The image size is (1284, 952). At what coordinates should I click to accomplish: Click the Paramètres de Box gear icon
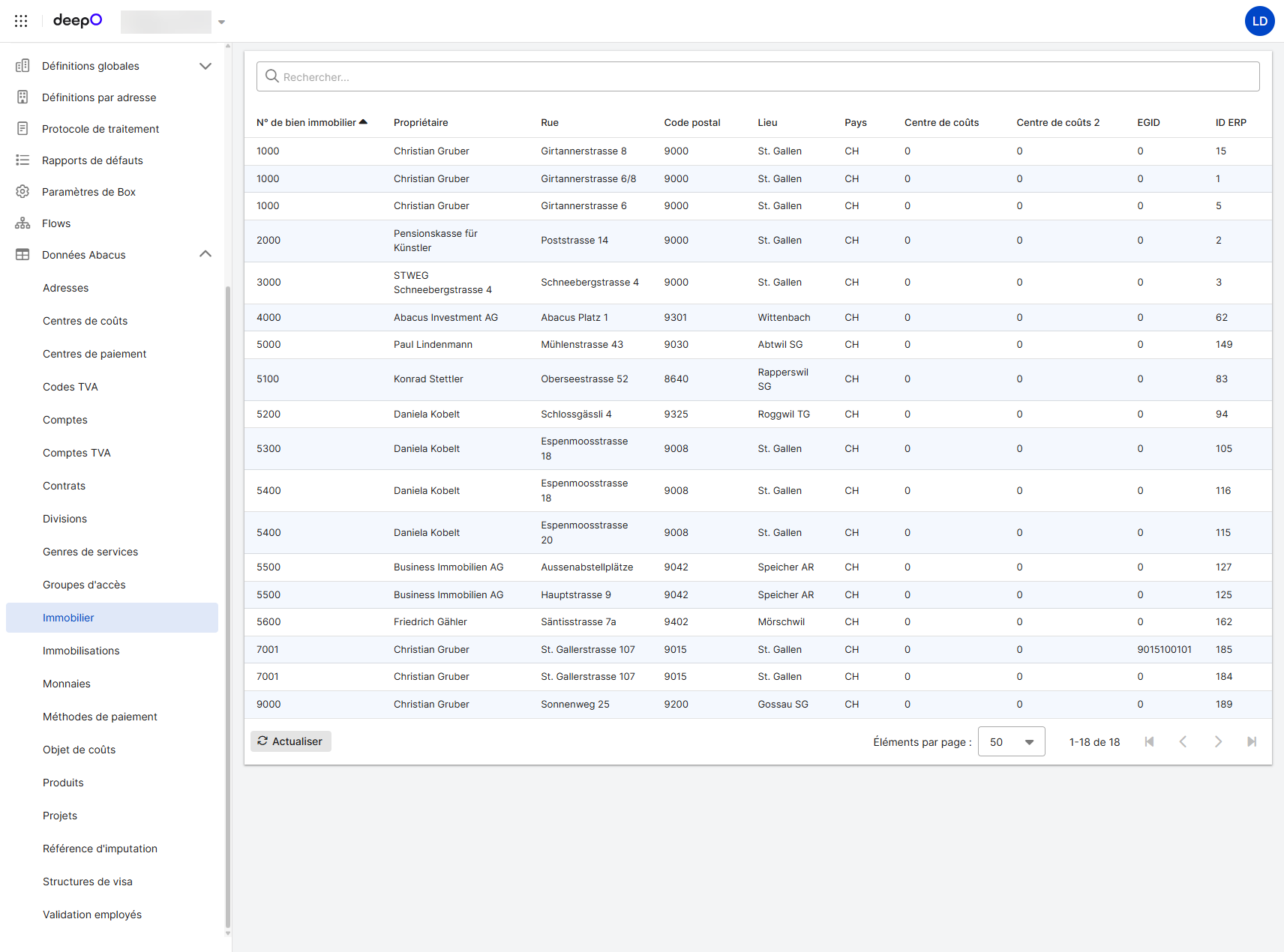[22, 192]
